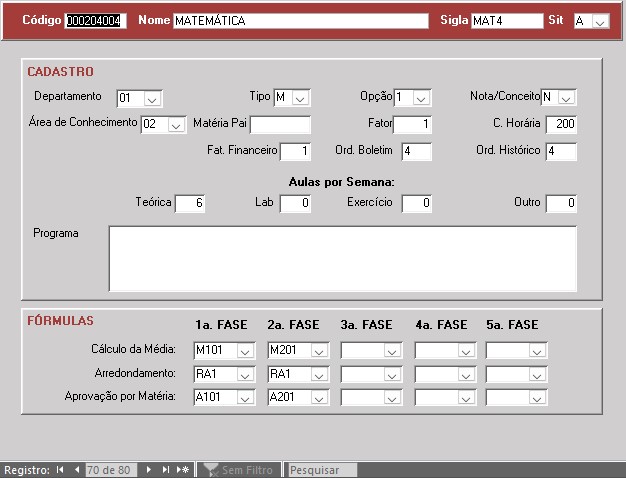This screenshot has width=626, height=478.
Task: Expand 3a. FASE Arredondamento dropdown
Action: tap(392, 375)
